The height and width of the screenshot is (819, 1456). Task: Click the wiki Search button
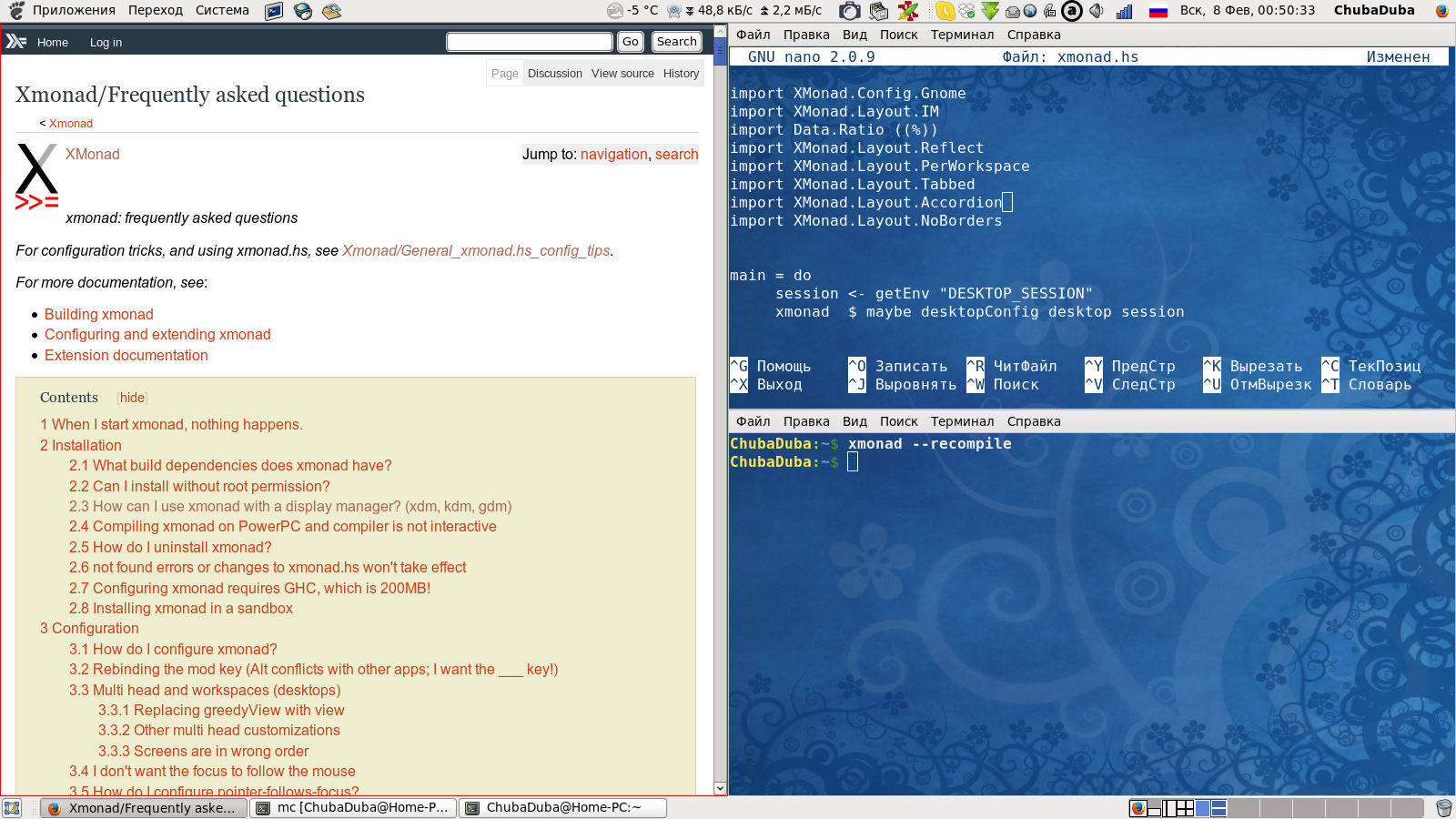tap(677, 42)
